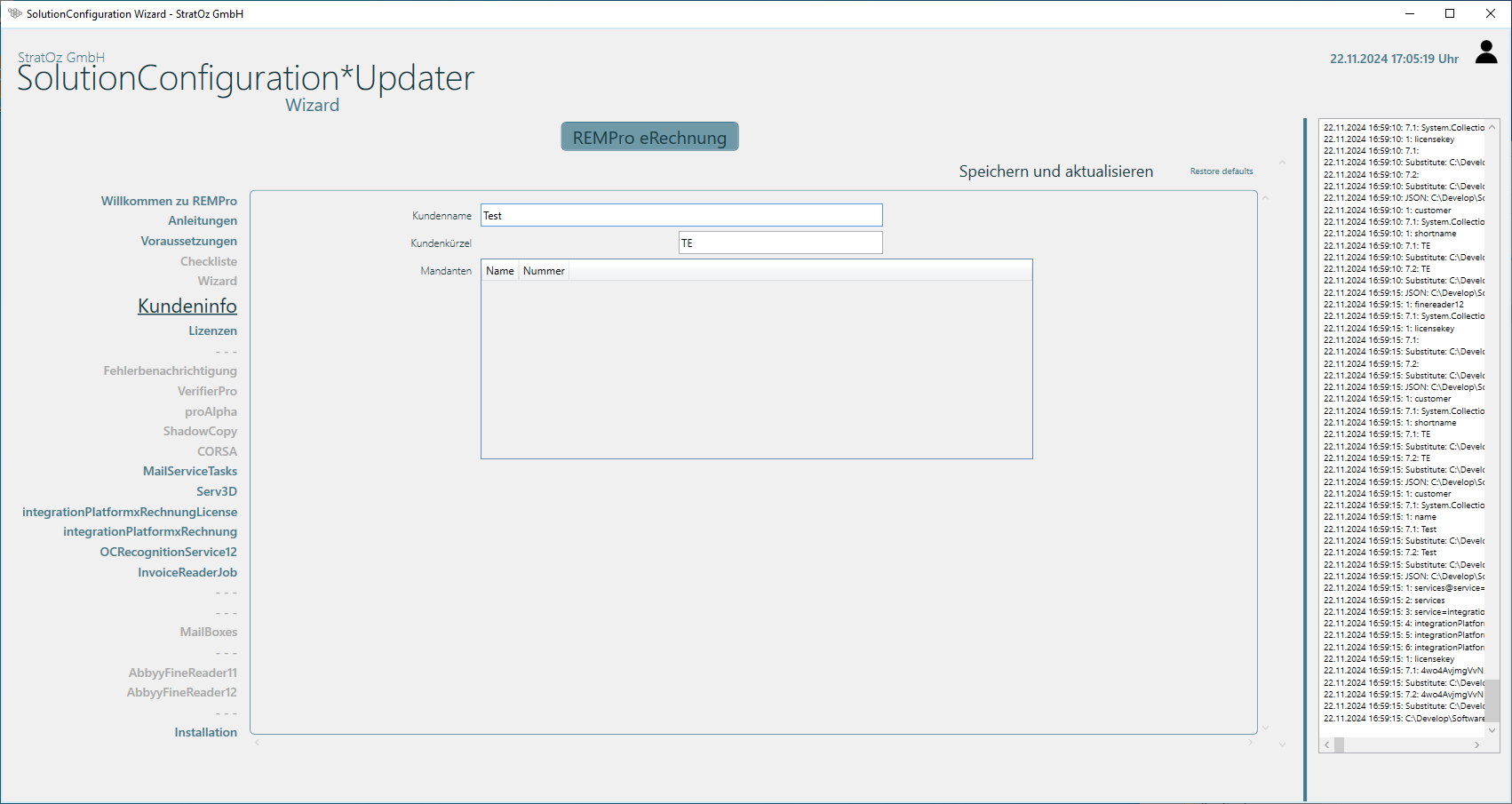Focus the Kundenname input field
This screenshot has width=1512, height=804.
[x=680, y=216]
